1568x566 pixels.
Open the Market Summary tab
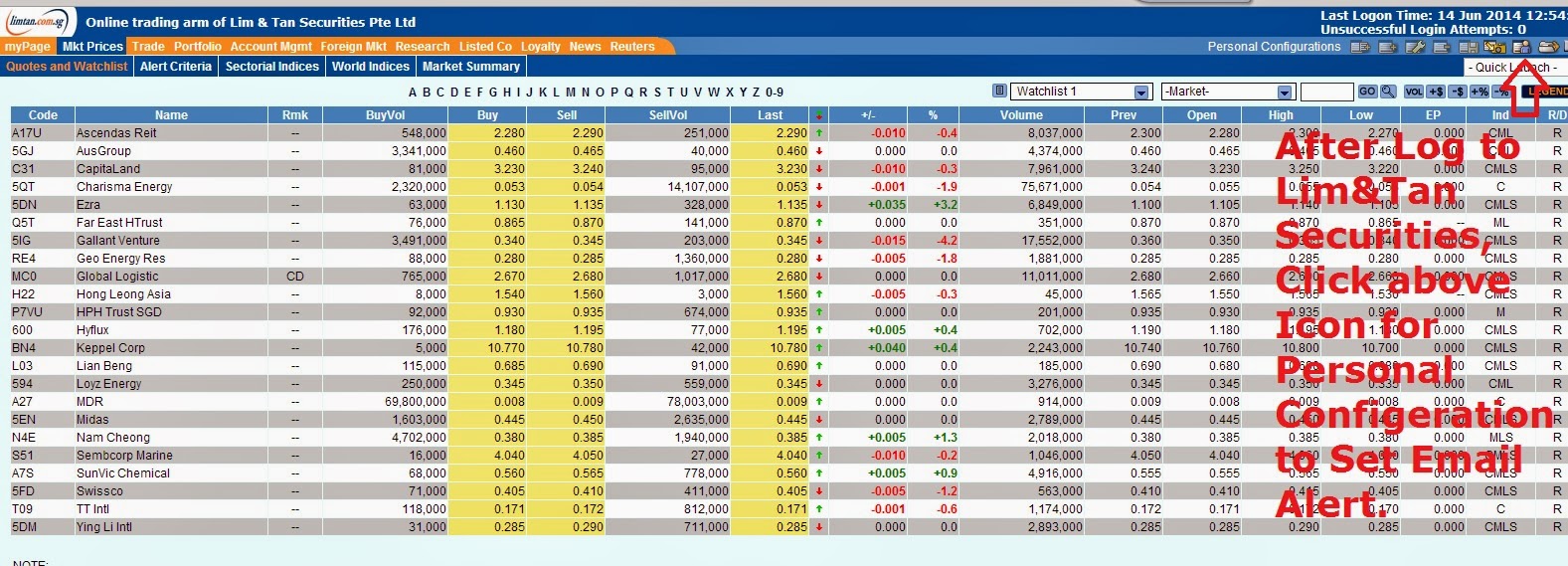tap(471, 67)
